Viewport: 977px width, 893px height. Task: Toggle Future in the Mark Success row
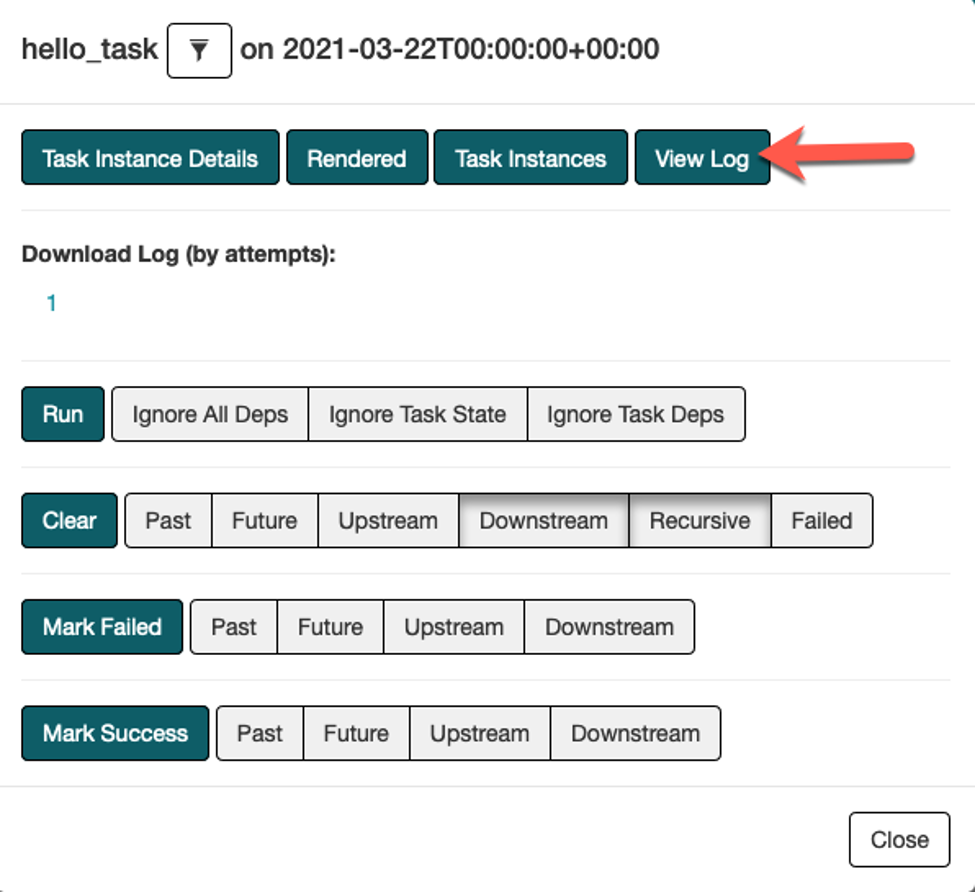click(356, 733)
